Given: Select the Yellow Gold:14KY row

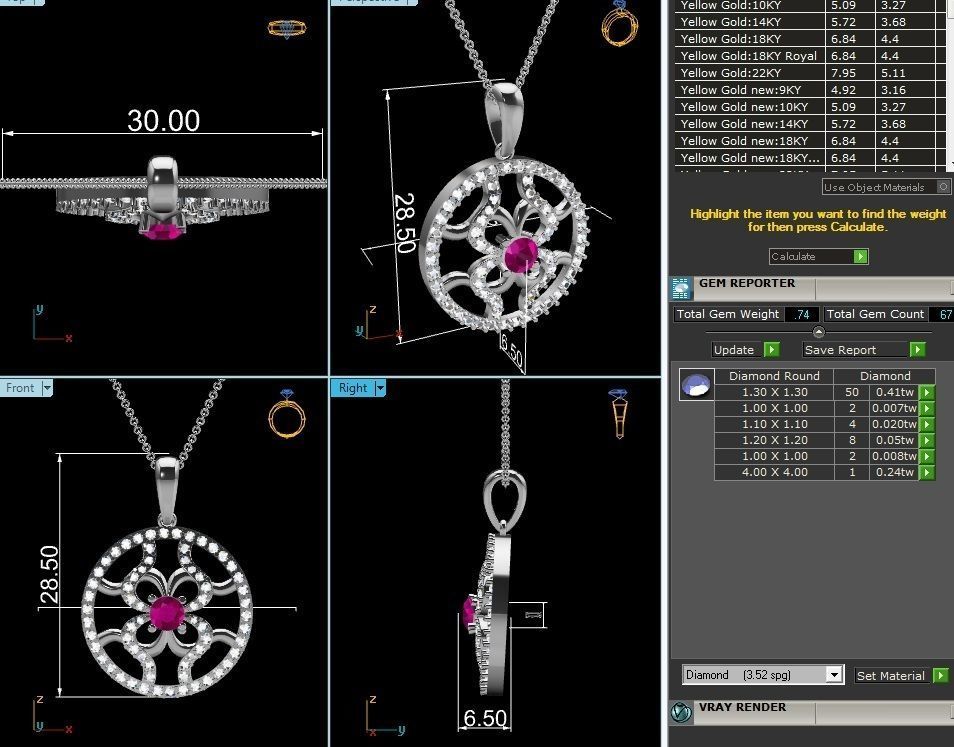Looking at the screenshot, I should click(810, 21).
